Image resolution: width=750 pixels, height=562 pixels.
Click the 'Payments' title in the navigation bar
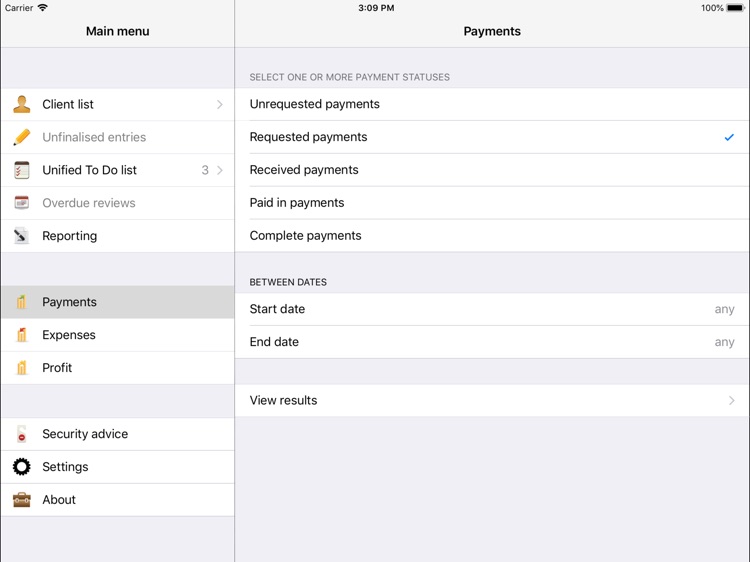pyautogui.click(x=492, y=31)
